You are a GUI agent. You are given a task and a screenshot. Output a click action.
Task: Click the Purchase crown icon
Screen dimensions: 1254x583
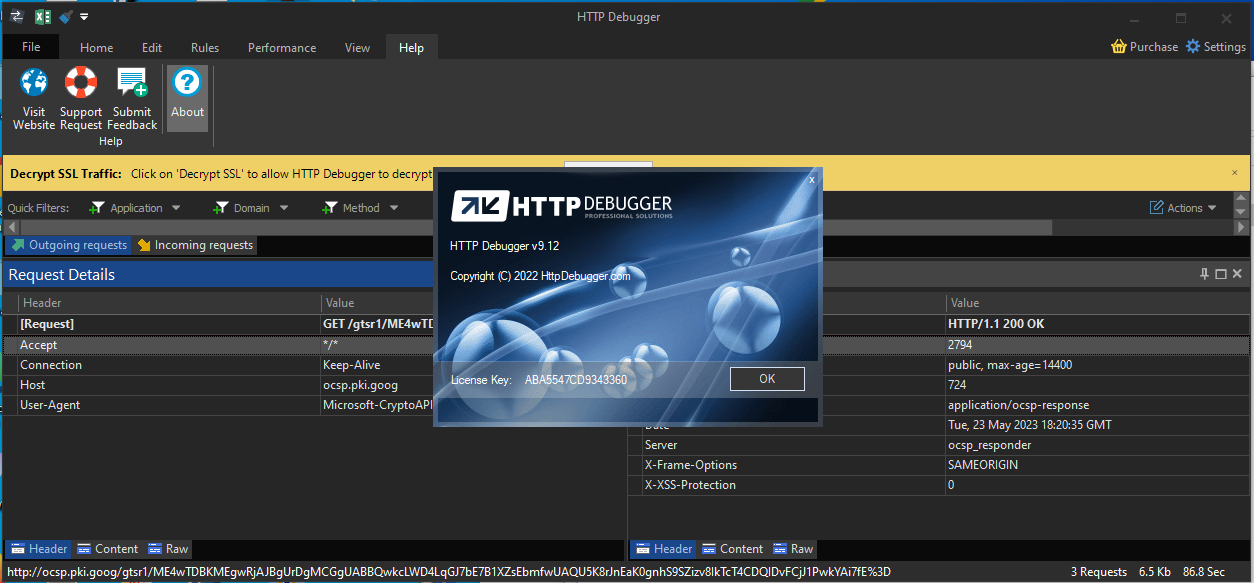(x=1119, y=47)
